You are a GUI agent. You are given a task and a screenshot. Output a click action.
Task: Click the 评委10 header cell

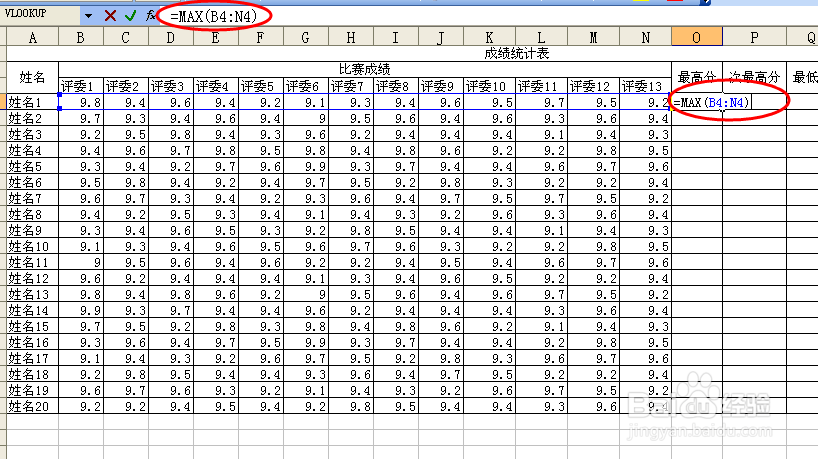pyautogui.click(x=489, y=85)
